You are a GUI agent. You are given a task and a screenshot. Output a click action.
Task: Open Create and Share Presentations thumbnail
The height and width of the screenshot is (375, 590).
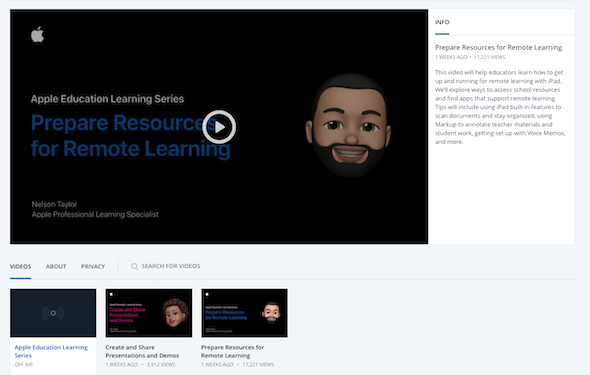point(149,313)
